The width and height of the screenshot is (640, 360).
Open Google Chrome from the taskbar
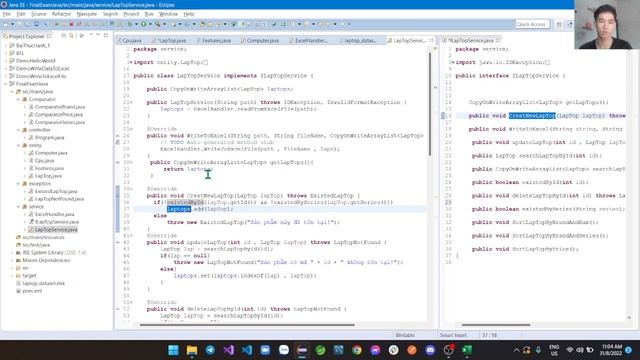(x=357, y=350)
